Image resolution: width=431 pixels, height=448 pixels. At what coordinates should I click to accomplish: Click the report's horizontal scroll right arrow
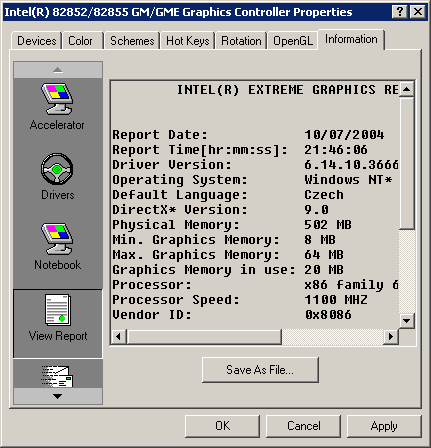[x=391, y=337]
